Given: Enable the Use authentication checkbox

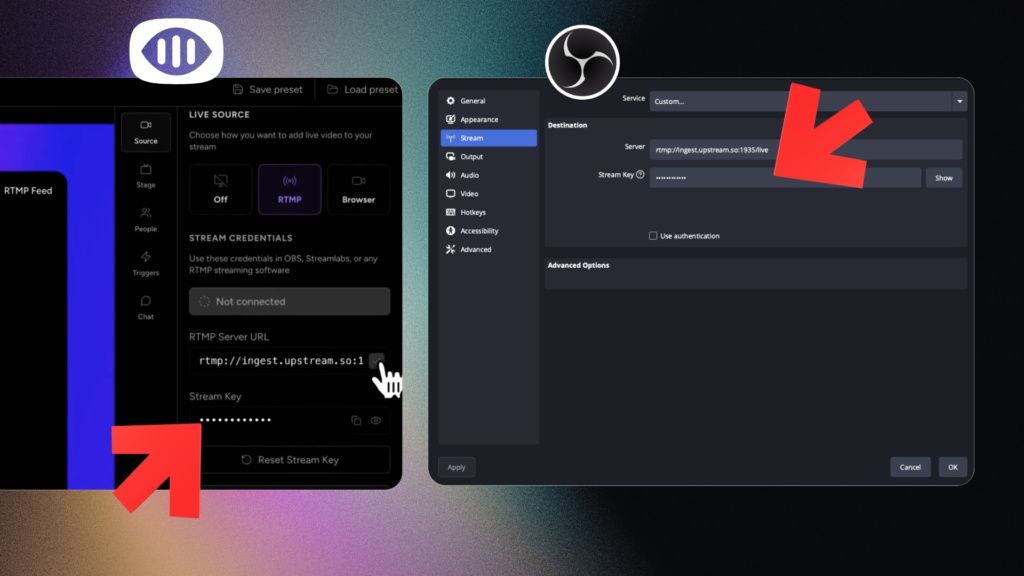Looking at the screenshot, I should pos(653,236).
